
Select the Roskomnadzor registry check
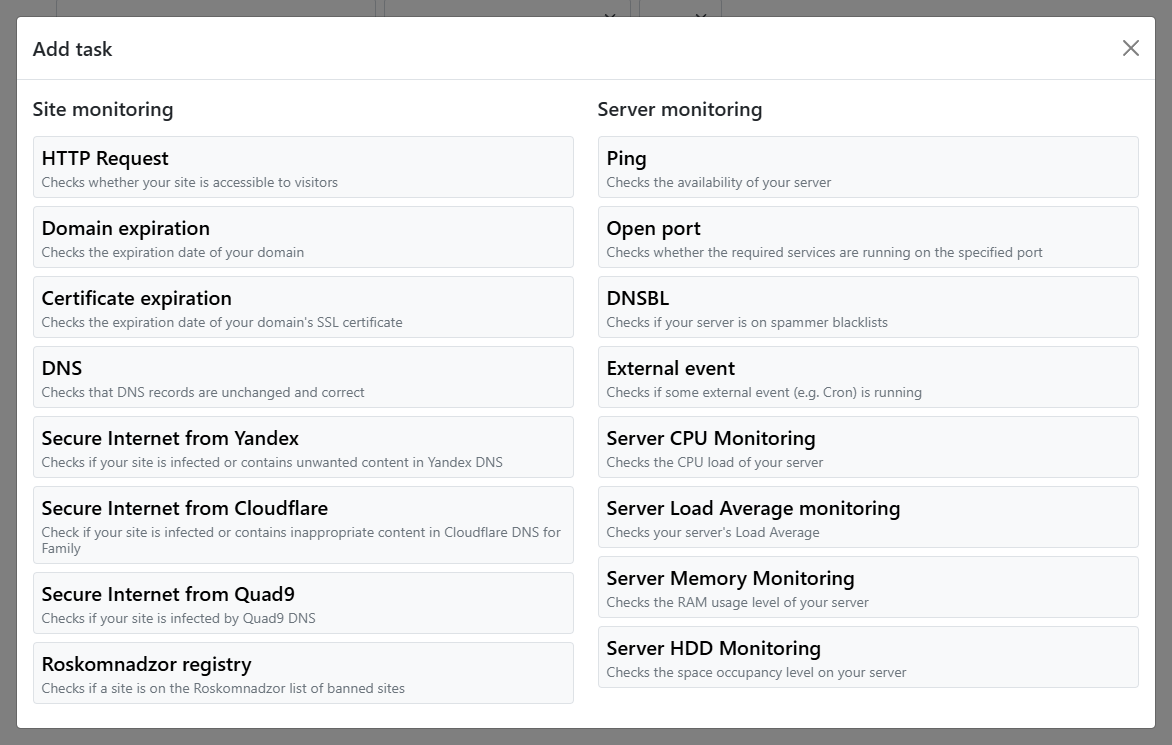pyautogui.click(x=303, y=672)
